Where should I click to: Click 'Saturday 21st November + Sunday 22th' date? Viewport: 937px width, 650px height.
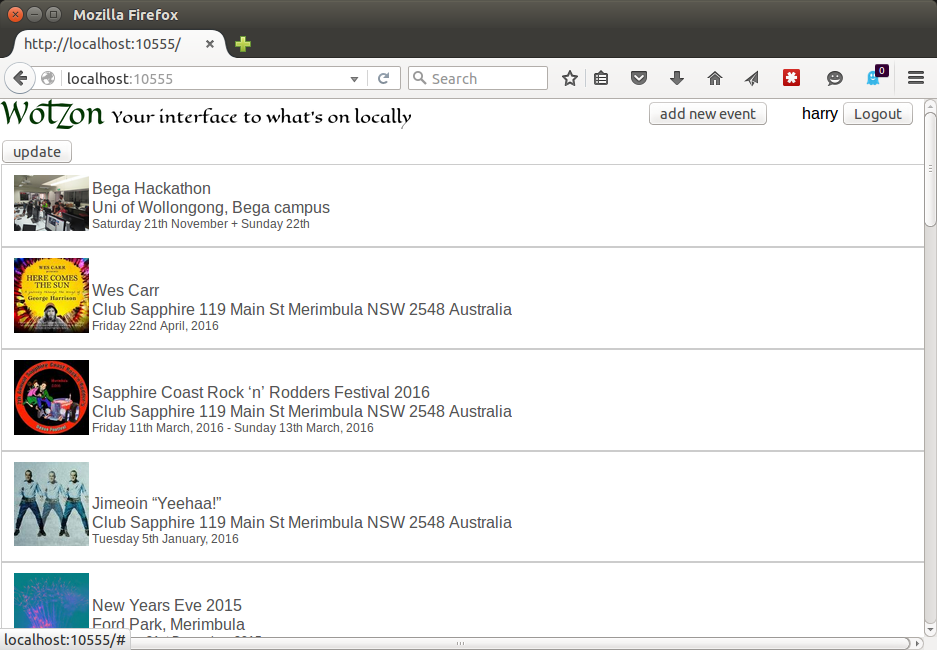(201, 224)
